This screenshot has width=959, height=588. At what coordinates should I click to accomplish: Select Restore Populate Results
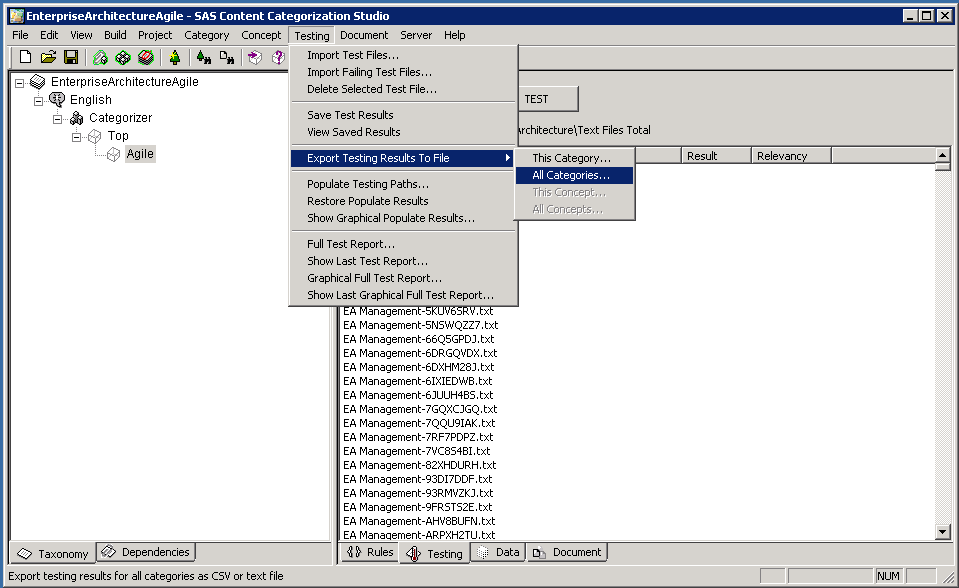[x=403, y=201]
